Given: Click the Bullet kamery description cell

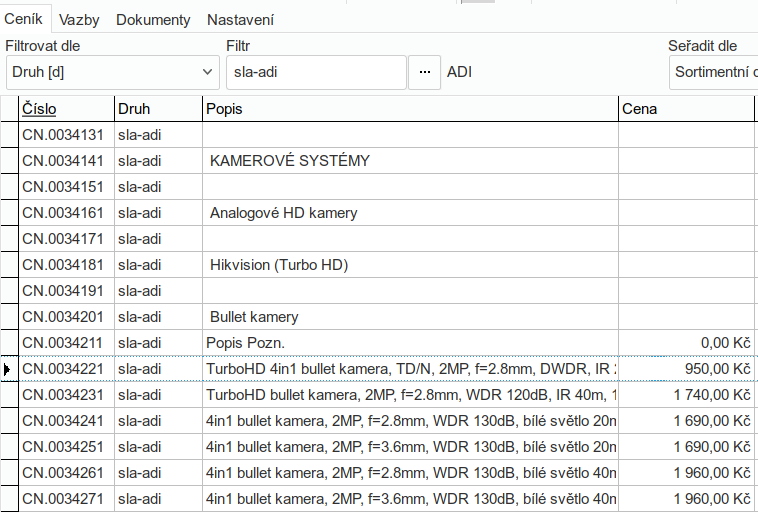Looking at the screenshot, I should click(254, 317).
